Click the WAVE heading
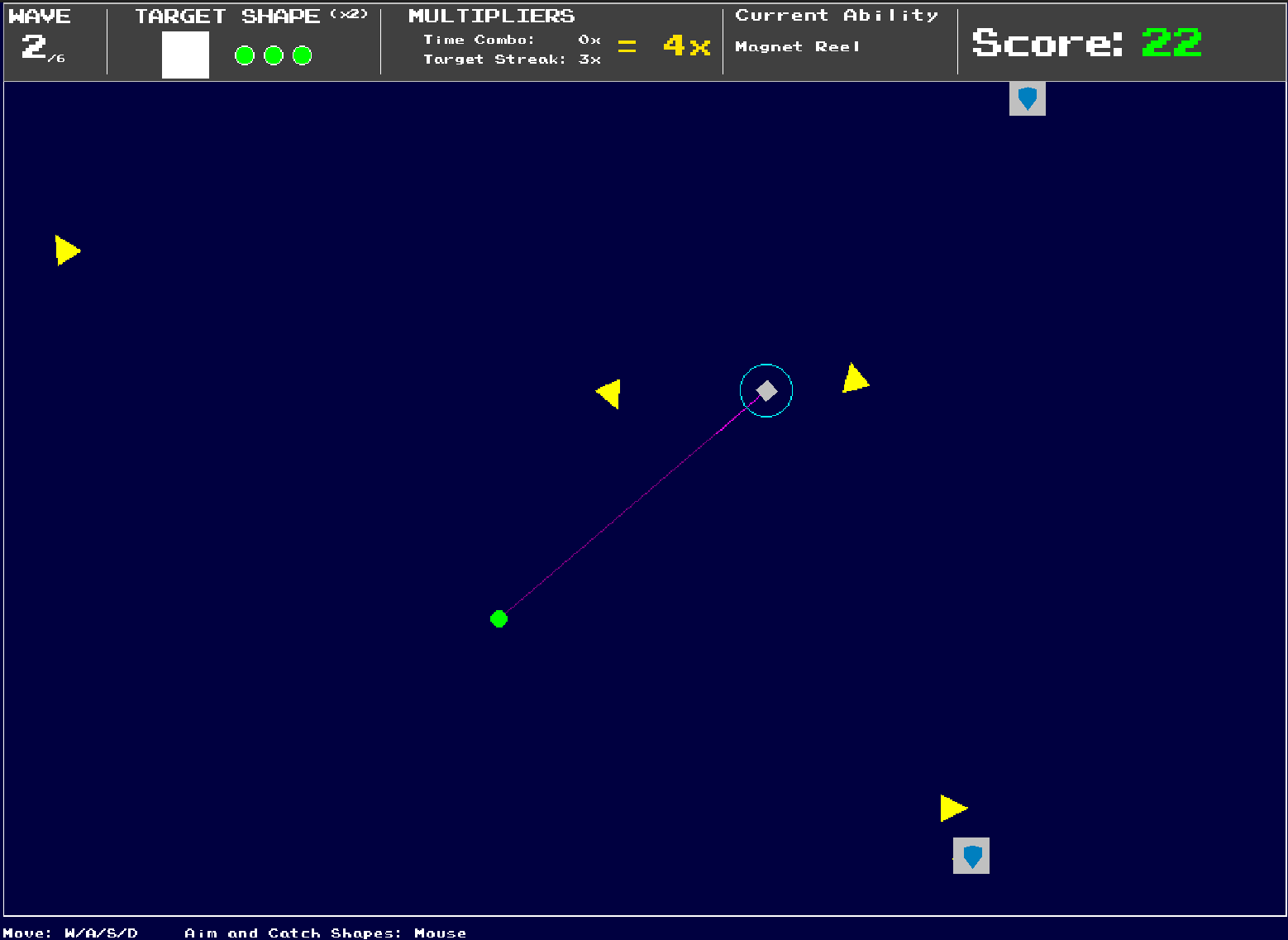The height and width of the screenshot is (940, 1288). 40,16
